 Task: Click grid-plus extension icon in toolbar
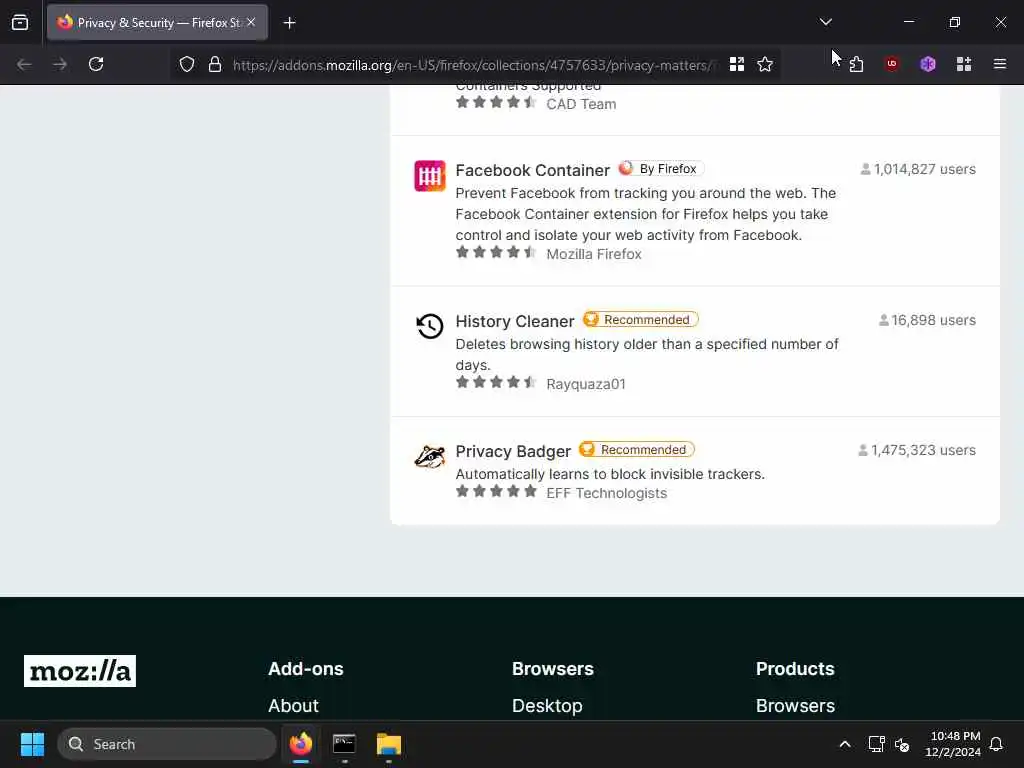(964, 64)
